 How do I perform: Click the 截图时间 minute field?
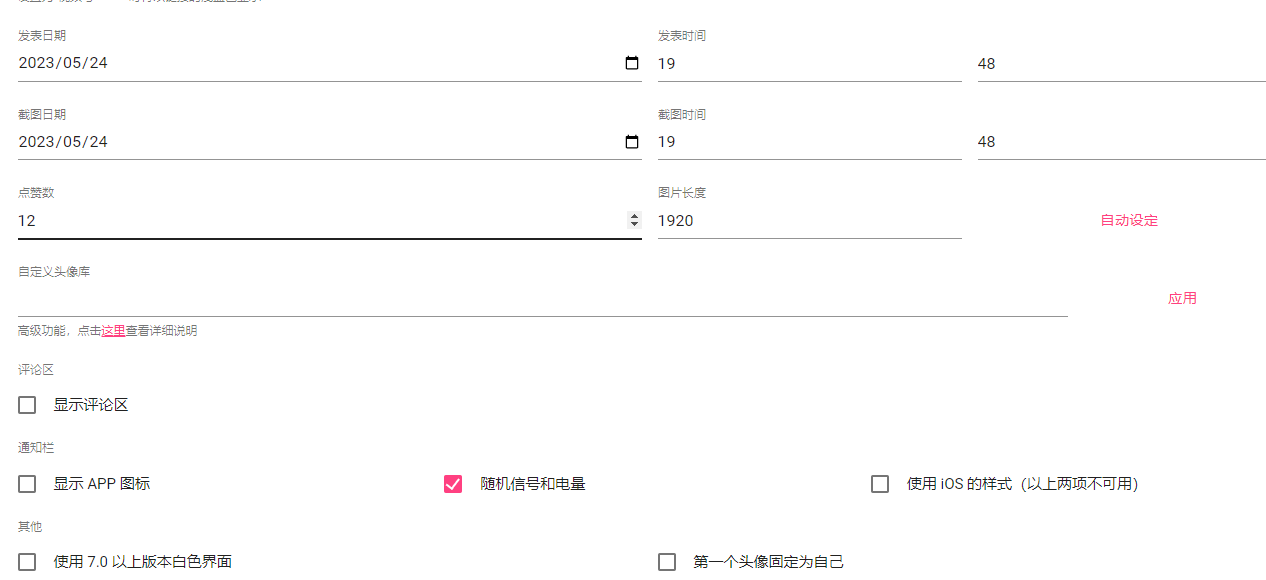tap(1122, 142)
